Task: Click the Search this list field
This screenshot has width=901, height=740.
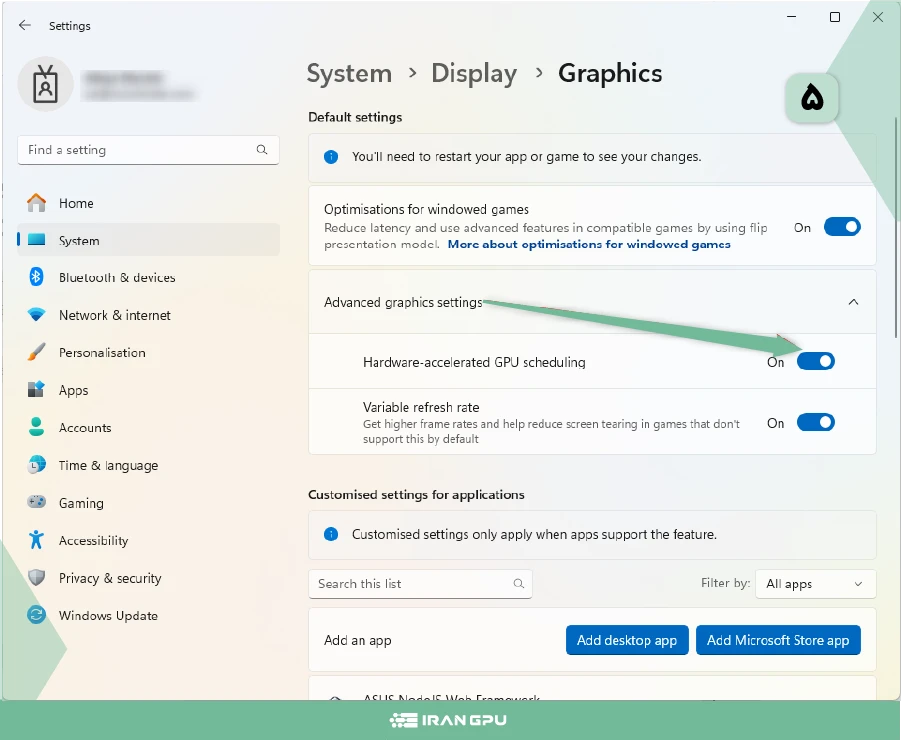Action: (x=412, y=584)
